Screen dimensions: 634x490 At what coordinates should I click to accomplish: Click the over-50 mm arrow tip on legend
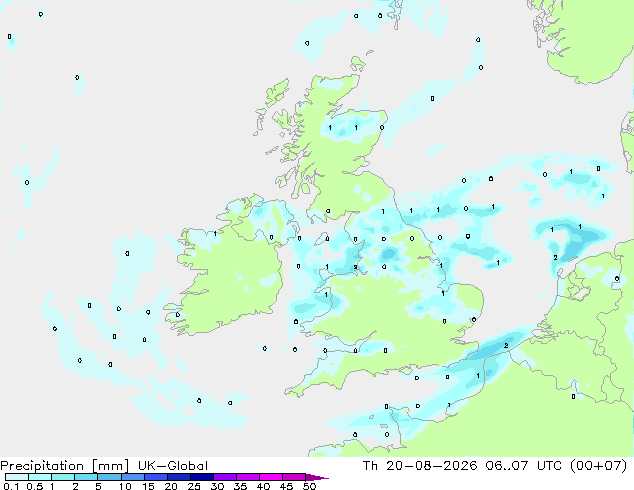coord(317,477)
